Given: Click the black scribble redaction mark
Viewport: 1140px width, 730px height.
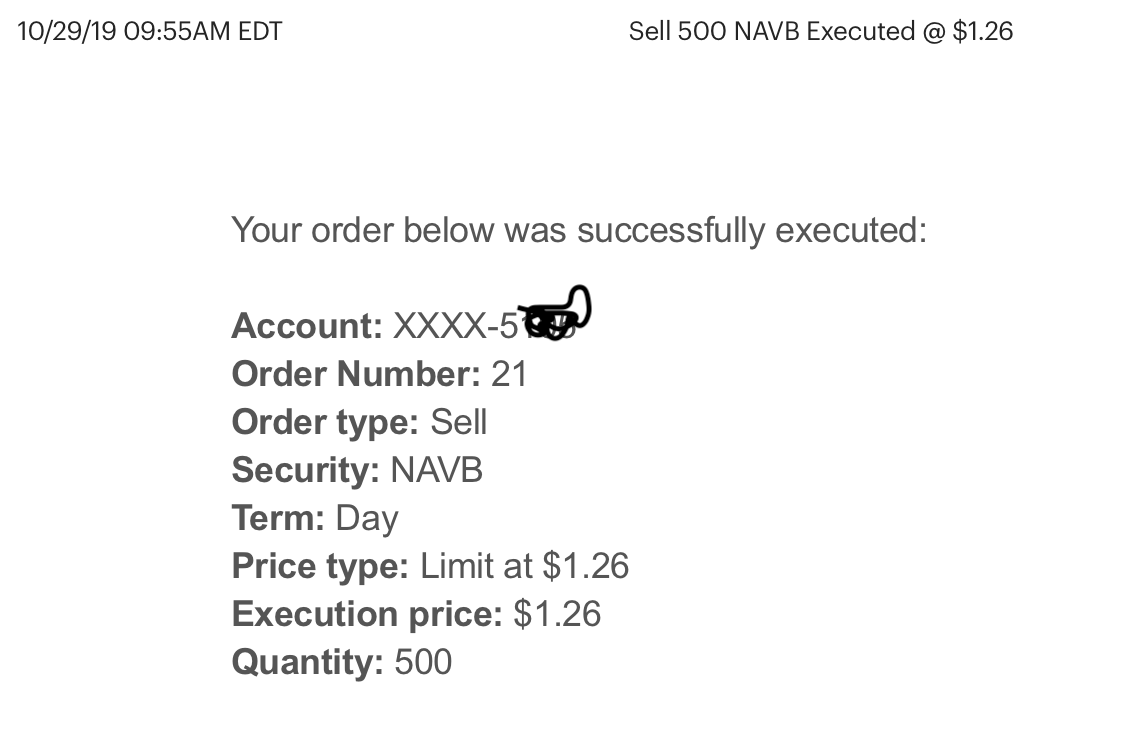Looking at the screenshot, I should pos(557,316).
